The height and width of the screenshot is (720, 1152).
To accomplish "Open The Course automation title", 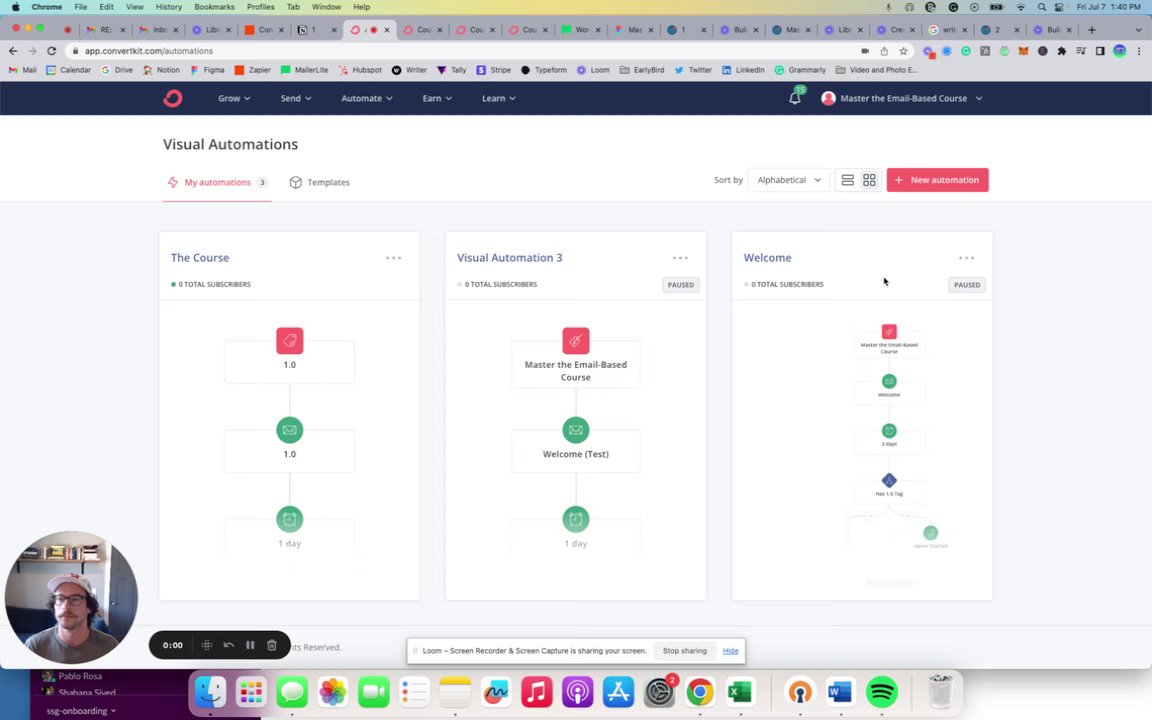I will (x=200, y=258).
